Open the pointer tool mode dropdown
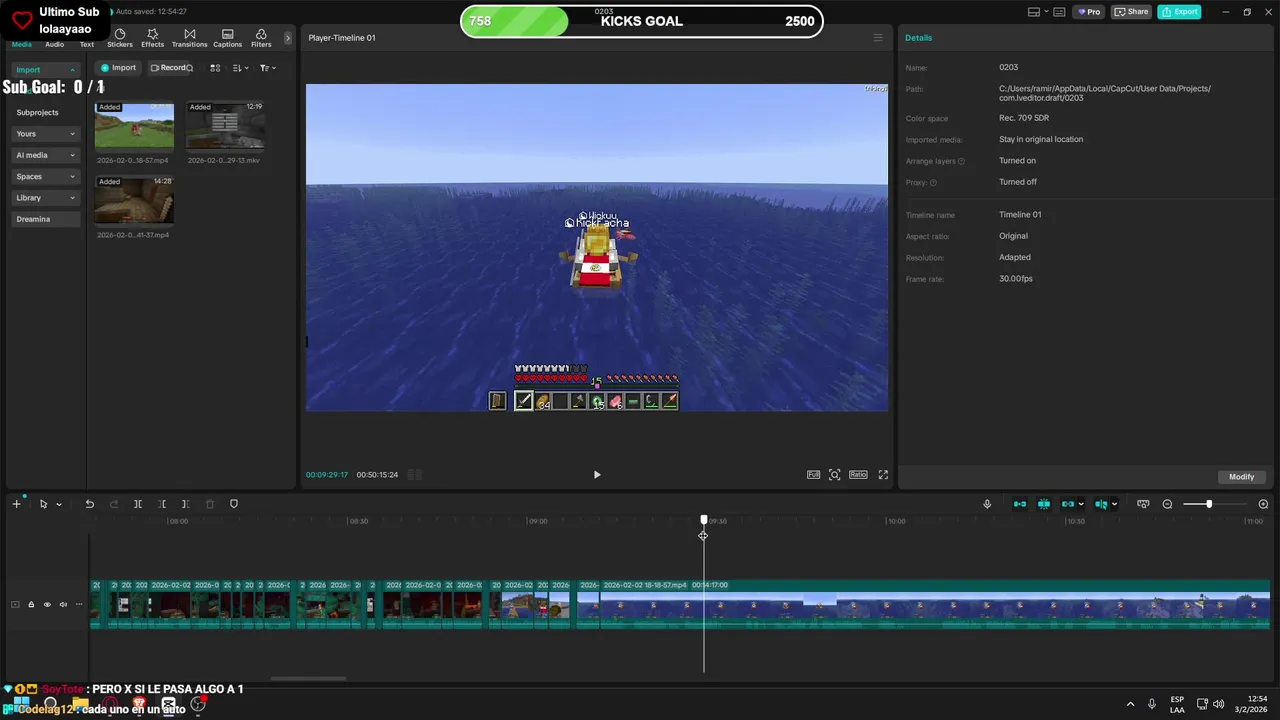The image size is (1280, 720). (59, 505)
